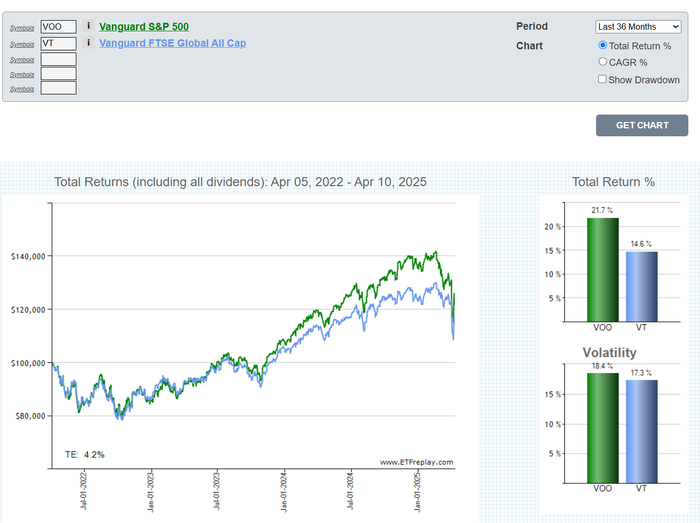Click the third, empty symbol input field
Viewport: 700px width, 523px height.
[59, 59]
